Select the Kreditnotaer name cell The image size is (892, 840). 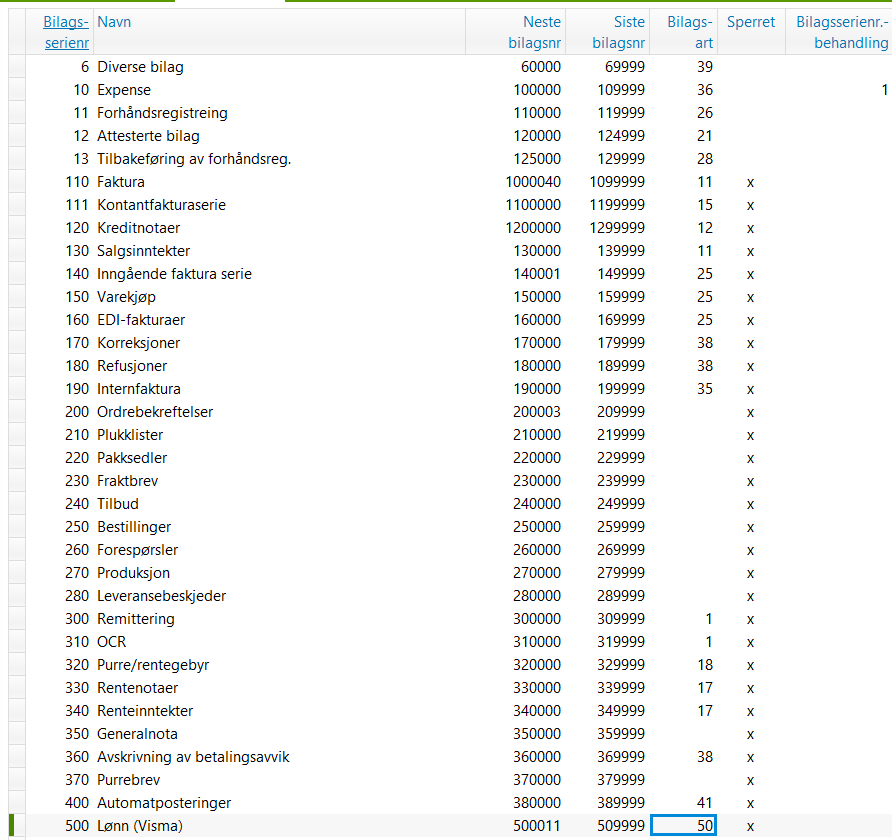(x=138, y=228)
